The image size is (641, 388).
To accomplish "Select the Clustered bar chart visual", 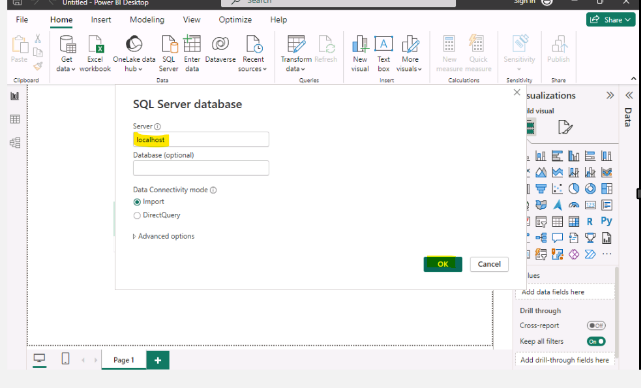I will (557, 156).
